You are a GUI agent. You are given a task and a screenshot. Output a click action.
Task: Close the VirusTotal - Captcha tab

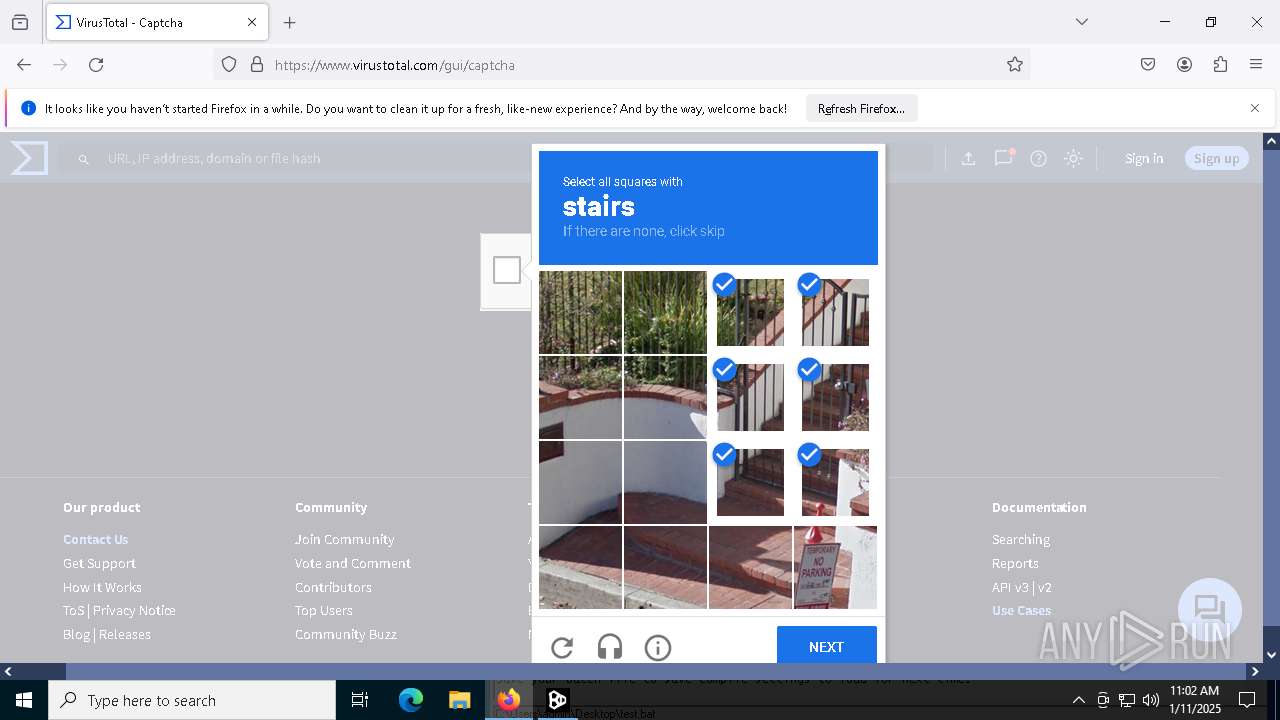(x=252, y=22)
